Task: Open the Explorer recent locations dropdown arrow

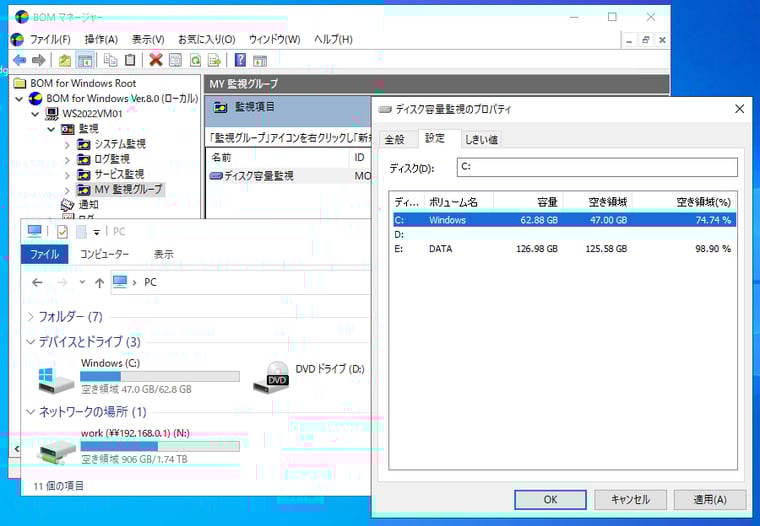Action: [82, 282]
